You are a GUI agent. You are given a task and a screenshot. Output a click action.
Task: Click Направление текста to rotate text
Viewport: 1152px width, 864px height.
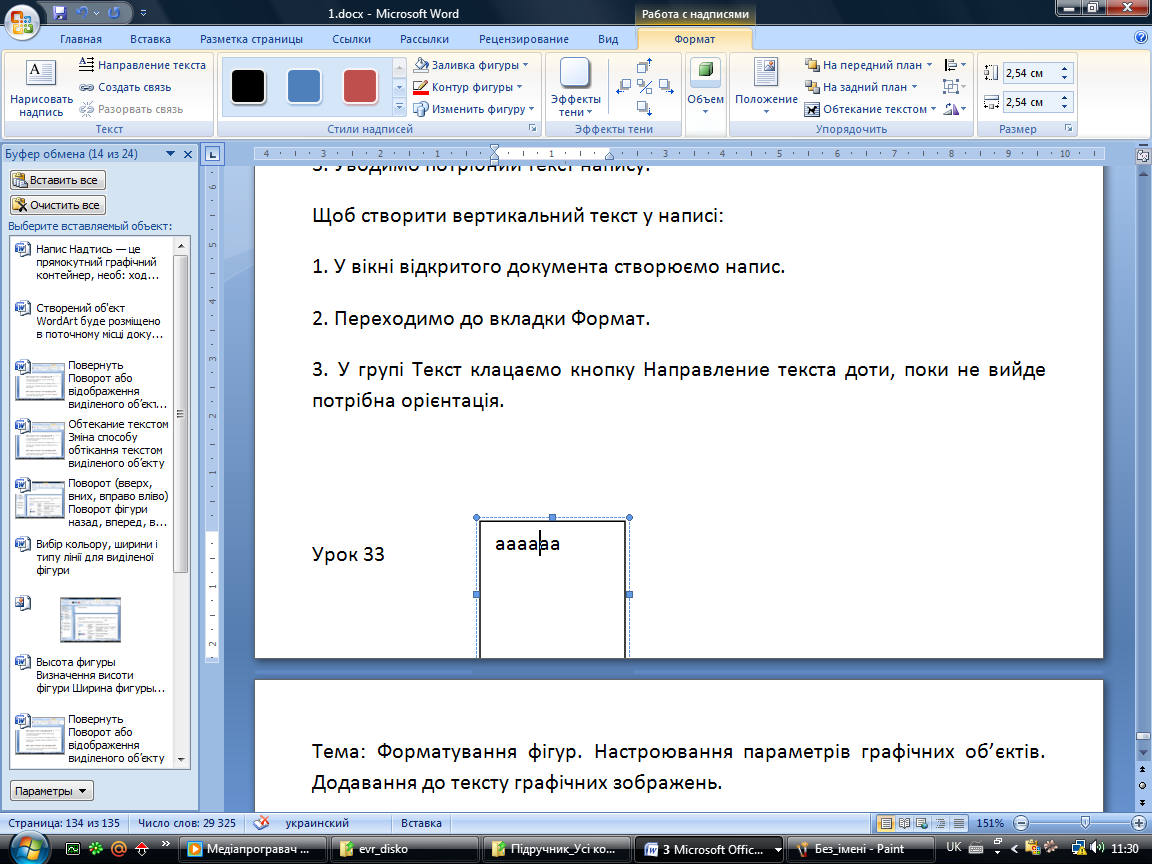[x=143, y=65]
